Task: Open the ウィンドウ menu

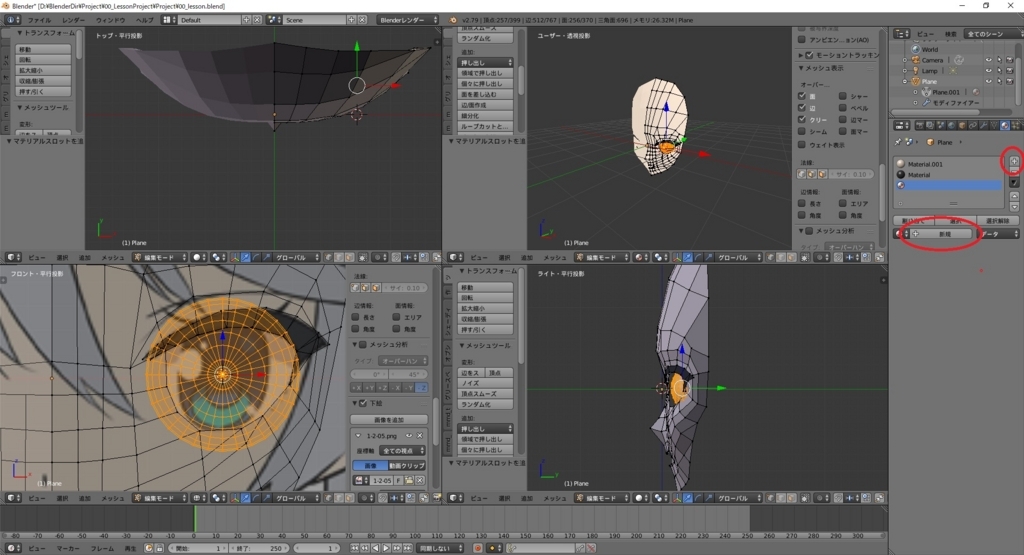Action: point(110,20)
